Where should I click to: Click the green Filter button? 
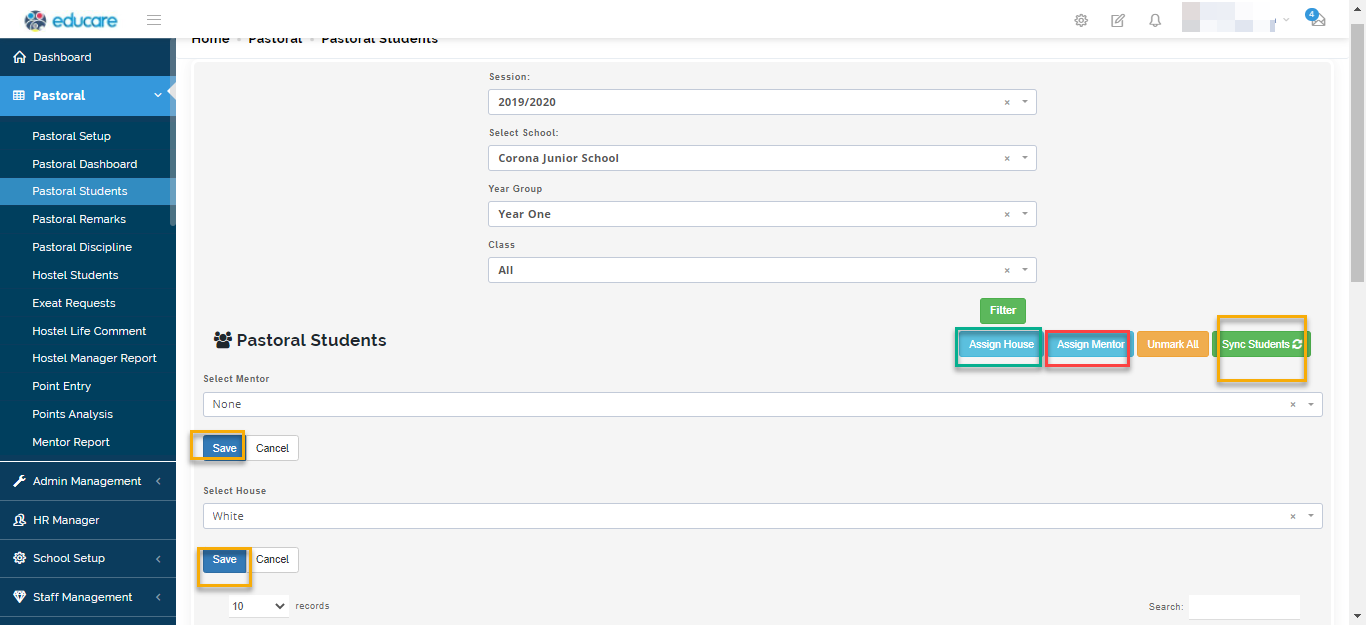point(1003,311)
